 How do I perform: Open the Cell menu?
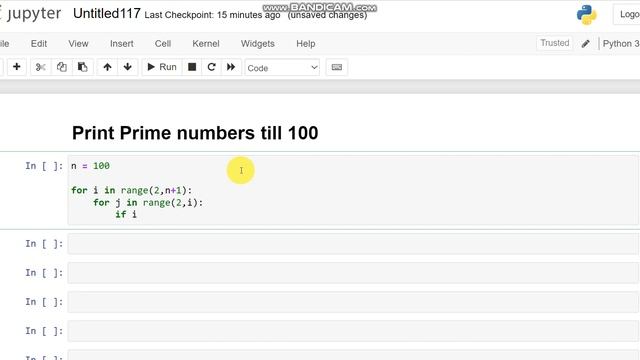162,44
